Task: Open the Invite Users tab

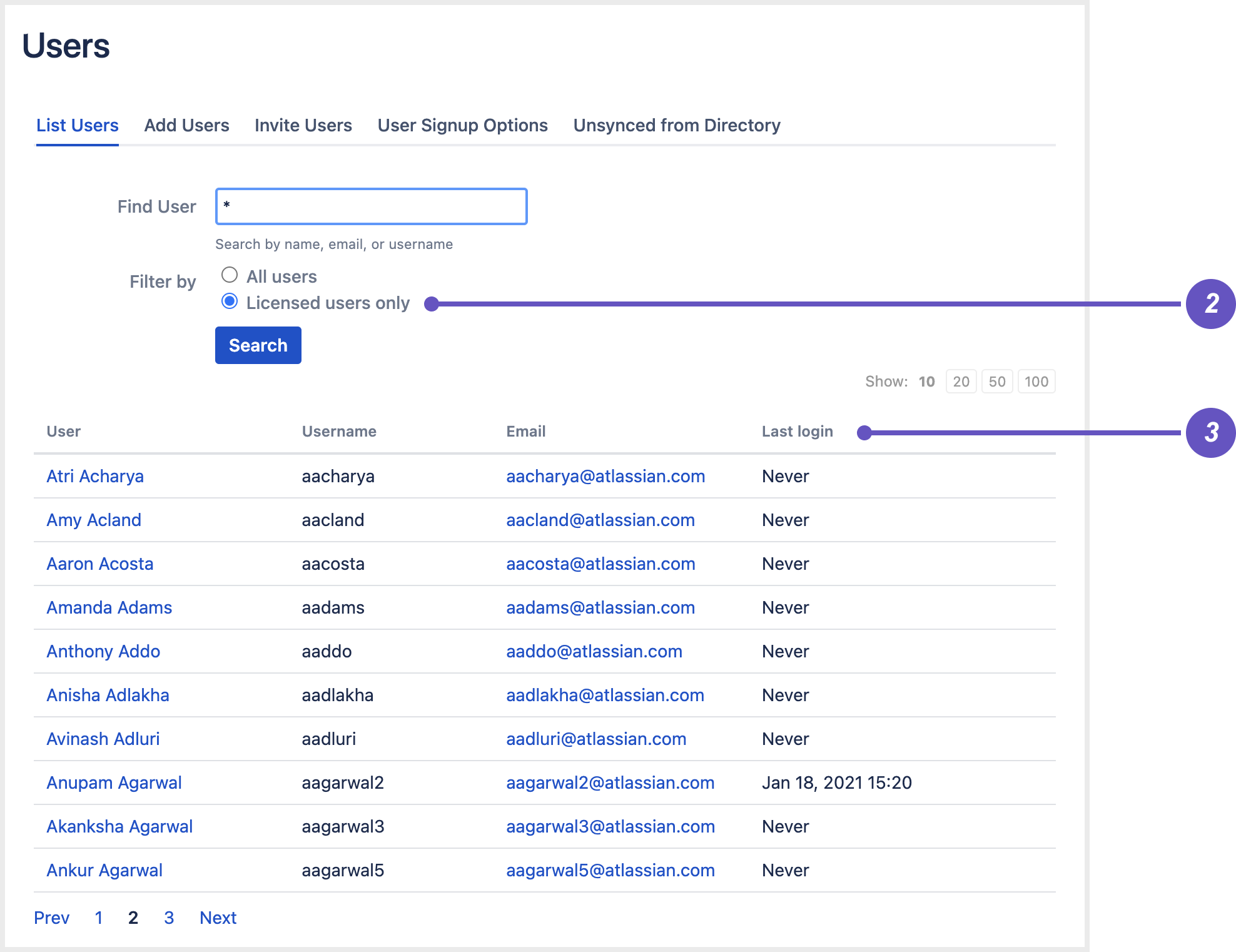Action: [x=302, y=125]
